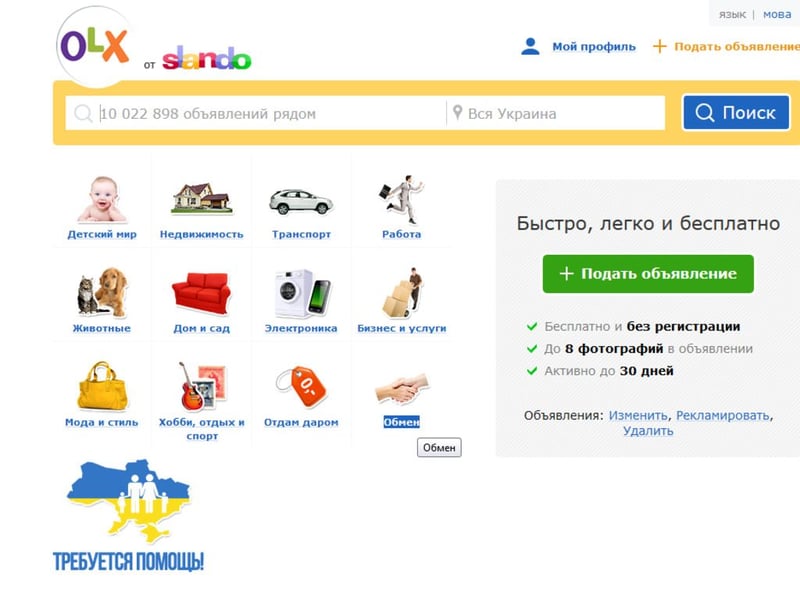Open the Бизнес и услуги category link
This screenshot has width=800, height=600.
402,329
